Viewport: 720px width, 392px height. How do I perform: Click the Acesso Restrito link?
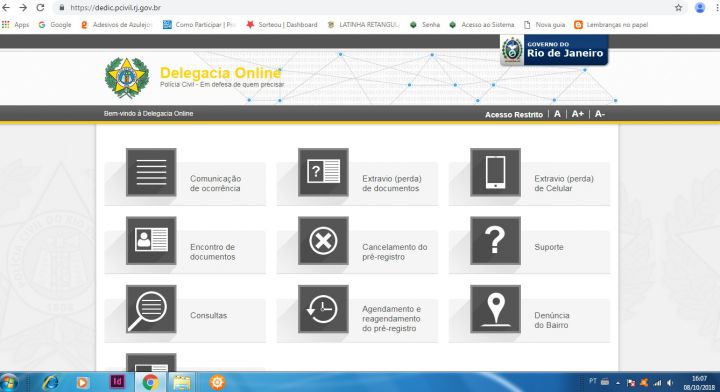coord(514,115)
